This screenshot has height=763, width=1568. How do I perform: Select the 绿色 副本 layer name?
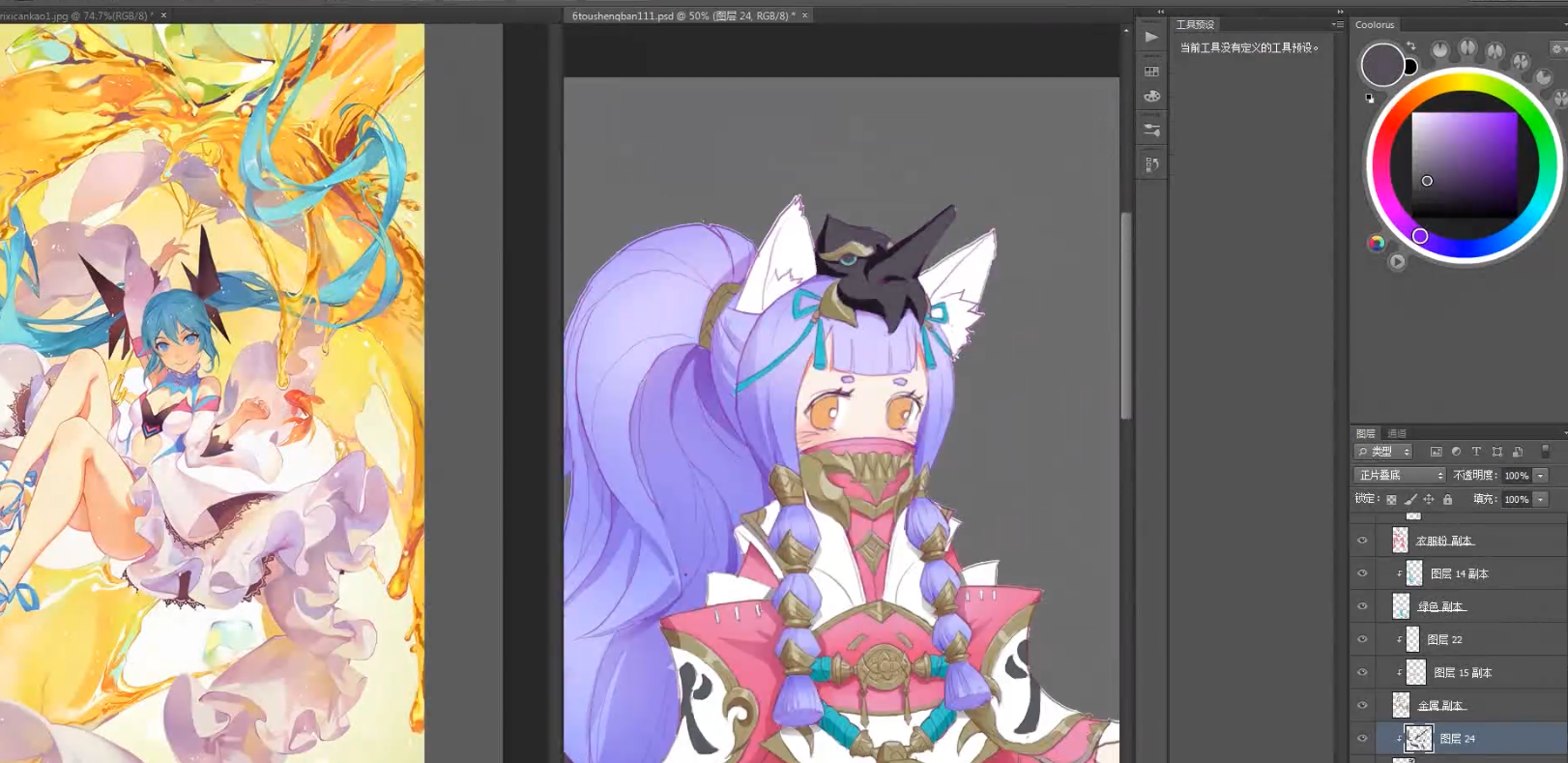coord(1441,606)
